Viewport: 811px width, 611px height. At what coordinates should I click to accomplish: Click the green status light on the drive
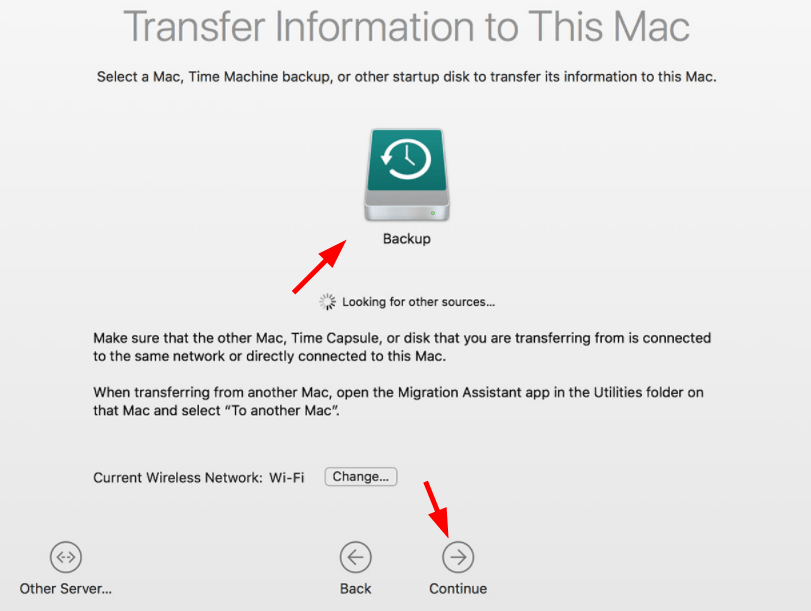[433, 213]
